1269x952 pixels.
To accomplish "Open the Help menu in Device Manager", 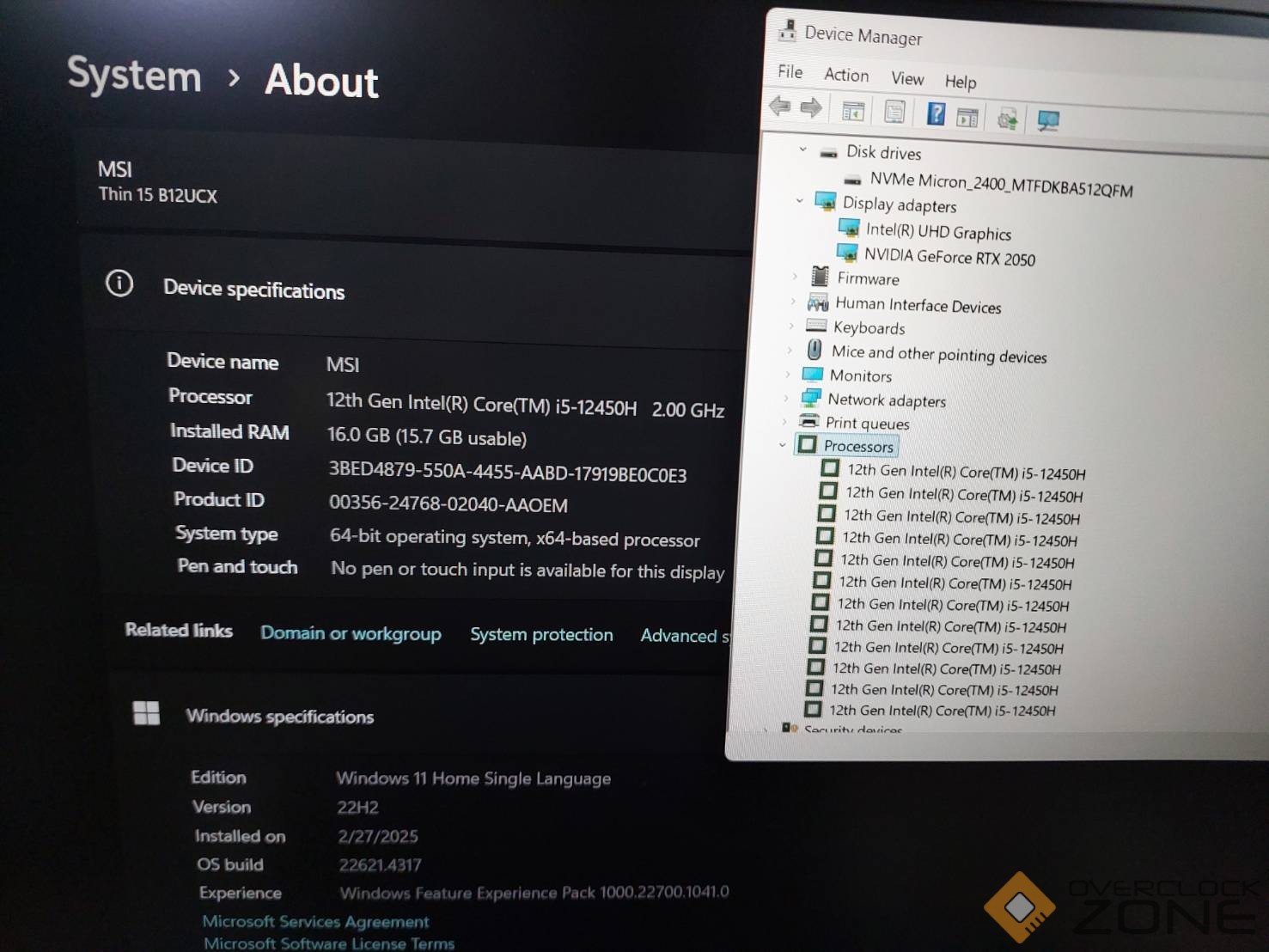I will 961,82.
